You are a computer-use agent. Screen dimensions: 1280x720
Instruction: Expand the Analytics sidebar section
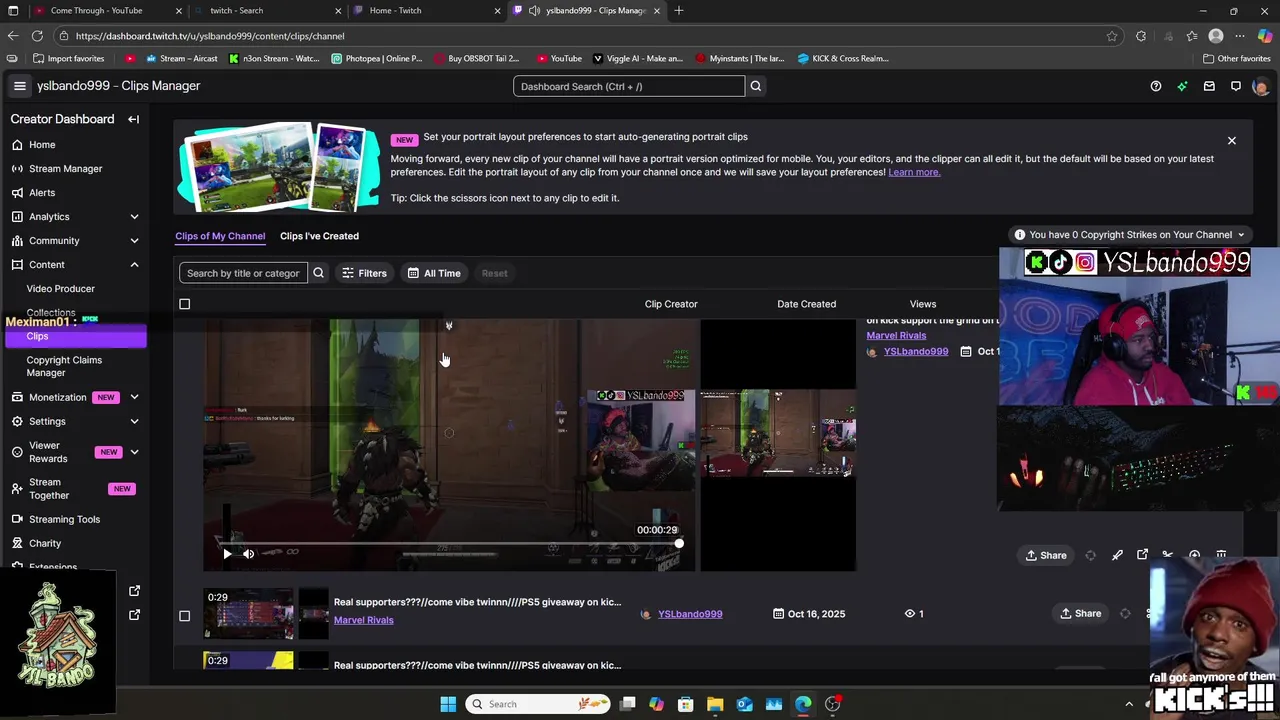click(134, 217)
